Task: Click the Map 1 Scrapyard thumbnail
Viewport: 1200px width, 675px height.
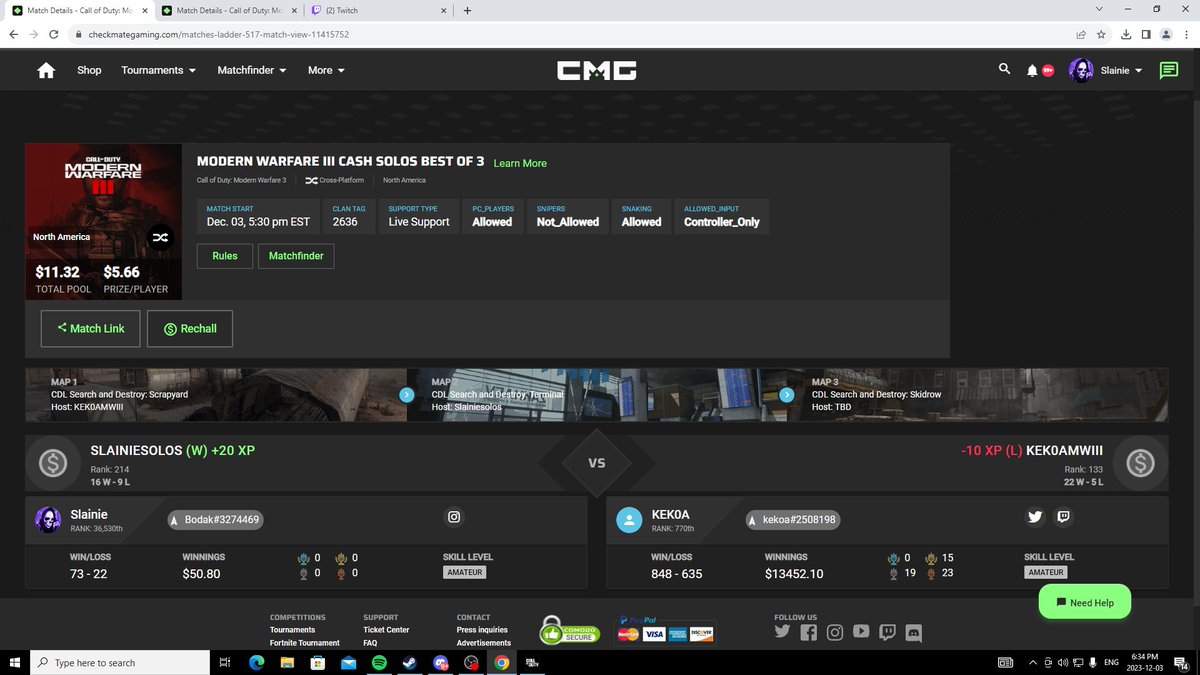Action: 216,395
